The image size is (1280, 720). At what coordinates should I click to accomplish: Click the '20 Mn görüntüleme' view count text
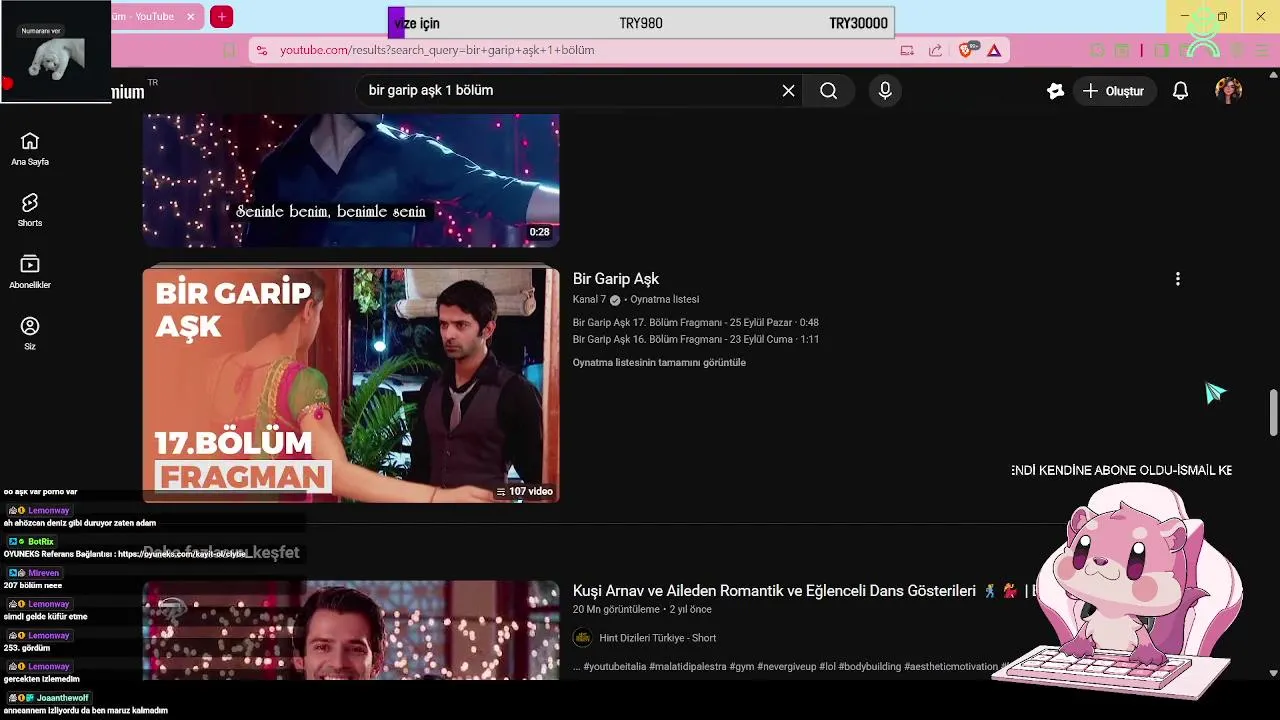tap(616, 609)
